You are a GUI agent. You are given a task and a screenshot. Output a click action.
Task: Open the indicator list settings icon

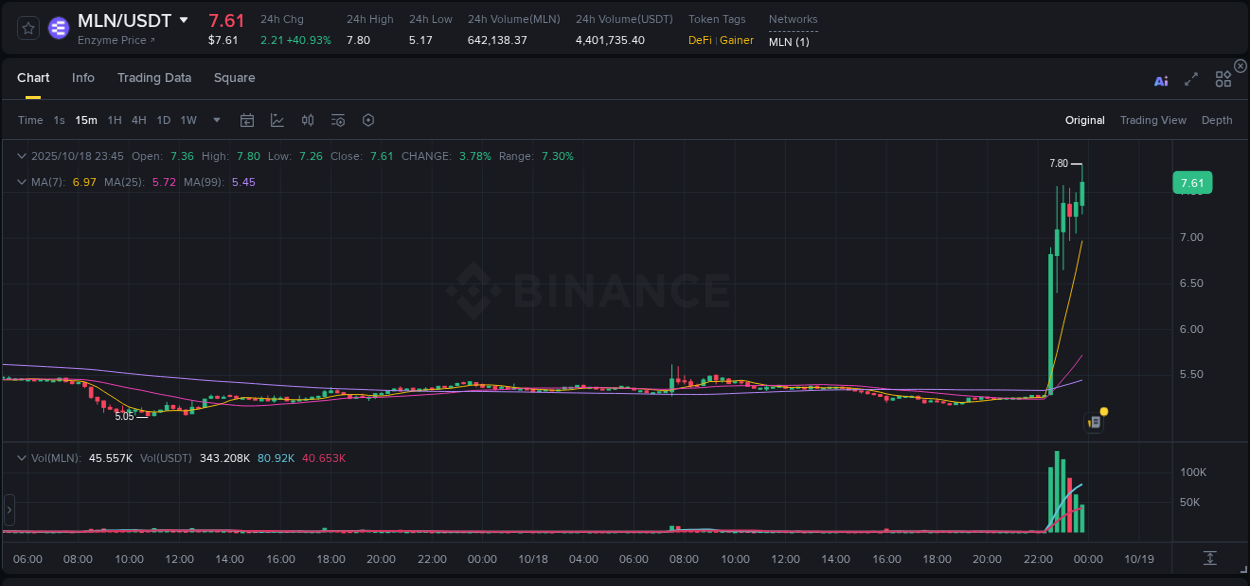[337, 120]
